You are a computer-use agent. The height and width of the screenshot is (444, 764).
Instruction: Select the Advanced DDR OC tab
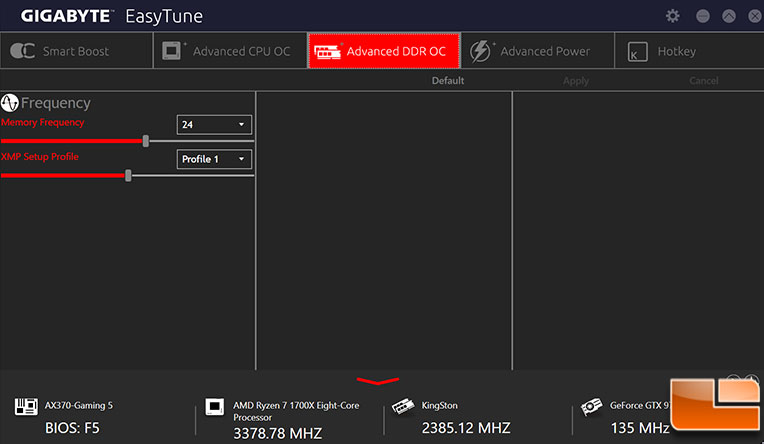pos(384,51)
